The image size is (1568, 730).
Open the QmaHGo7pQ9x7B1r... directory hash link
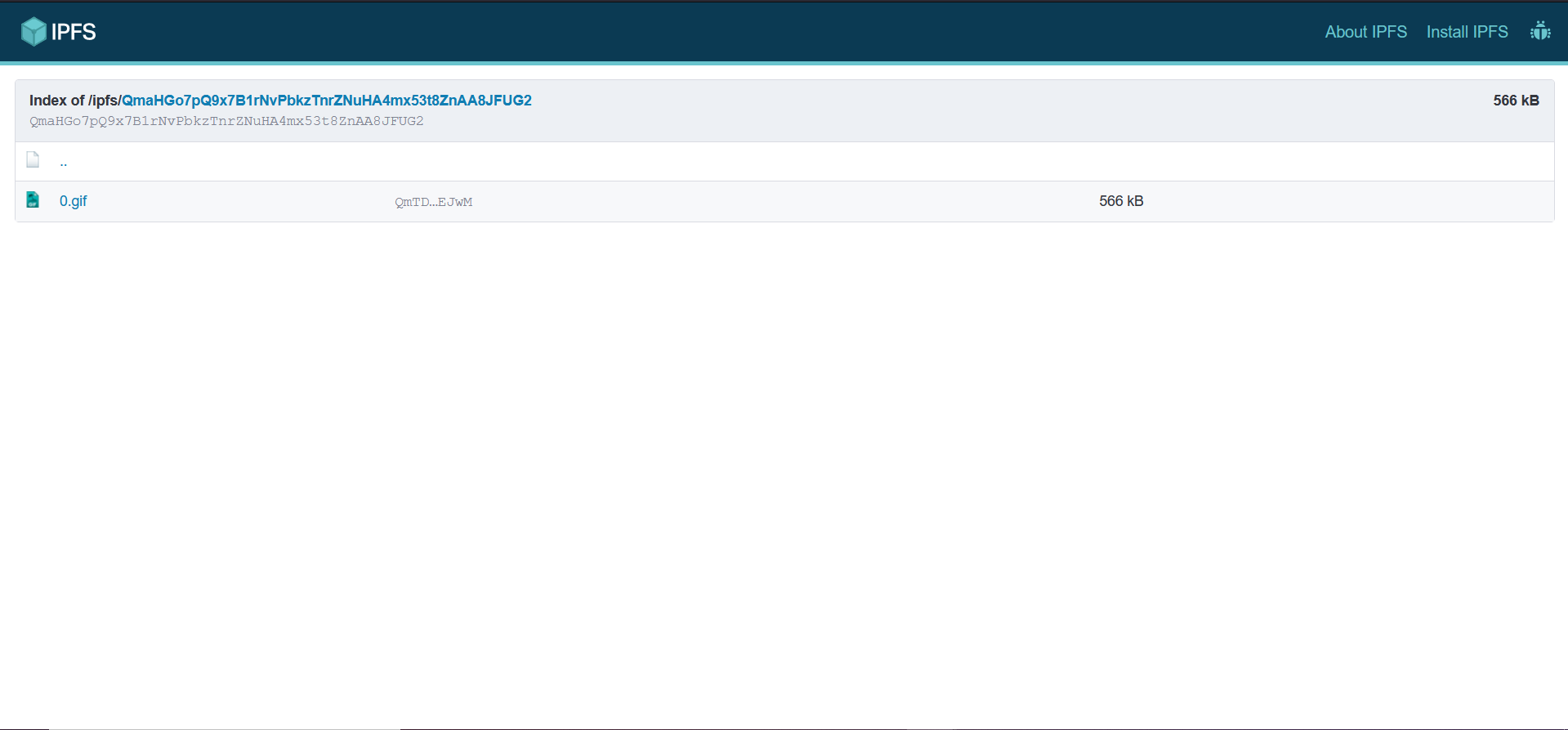click(326, 101)
